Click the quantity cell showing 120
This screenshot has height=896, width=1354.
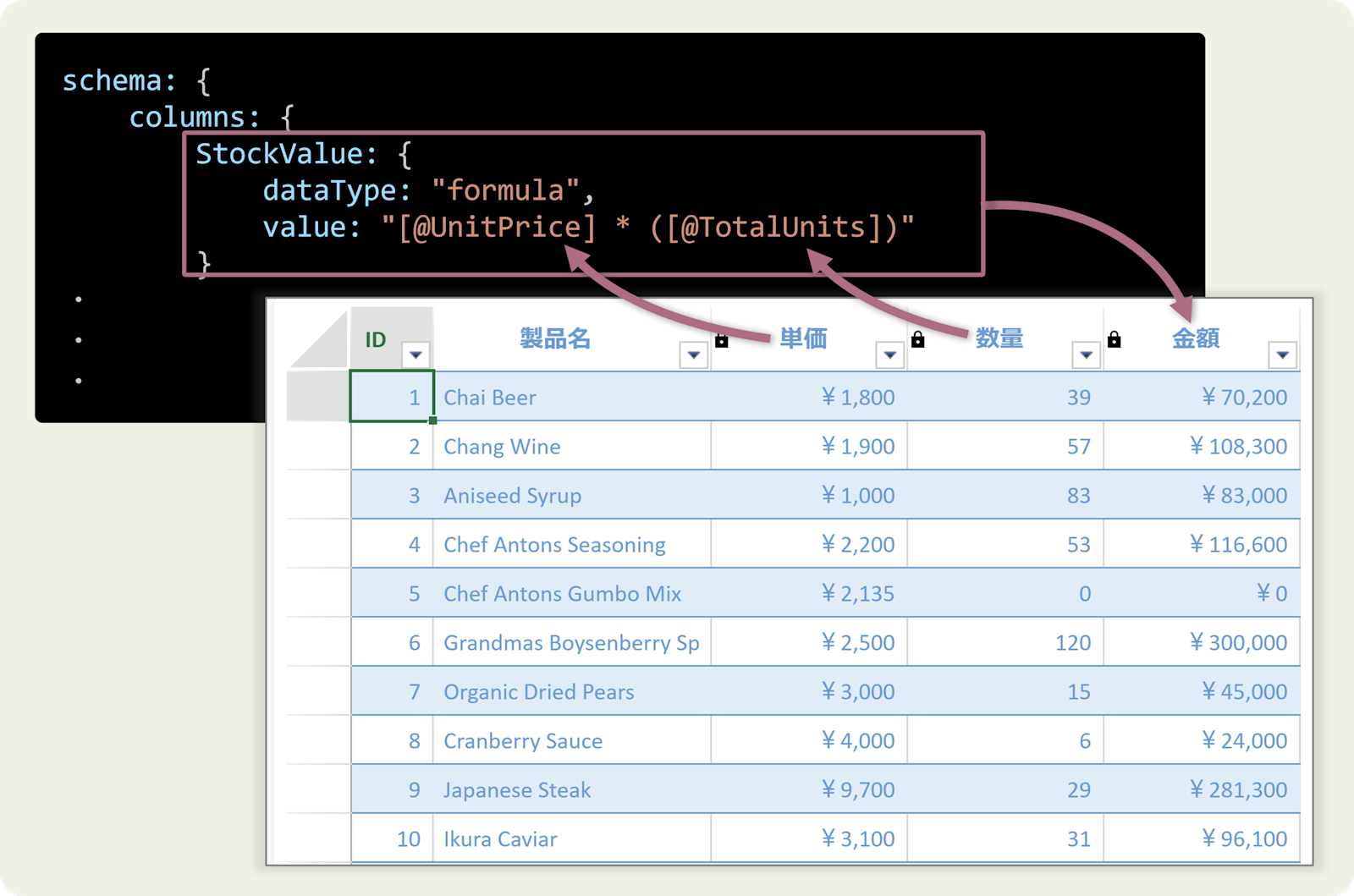(x=1005, y=642)
